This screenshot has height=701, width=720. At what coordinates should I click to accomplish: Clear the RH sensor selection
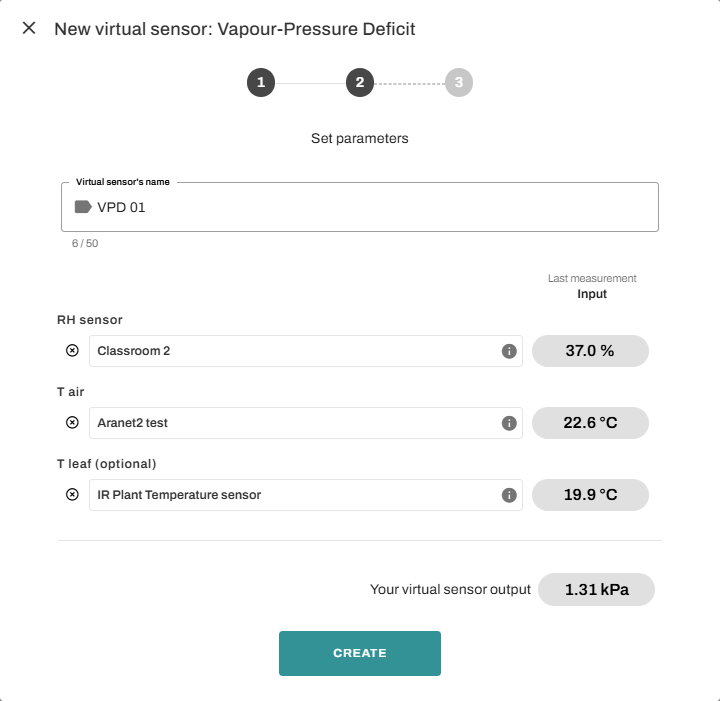click(x=72, y=351)
